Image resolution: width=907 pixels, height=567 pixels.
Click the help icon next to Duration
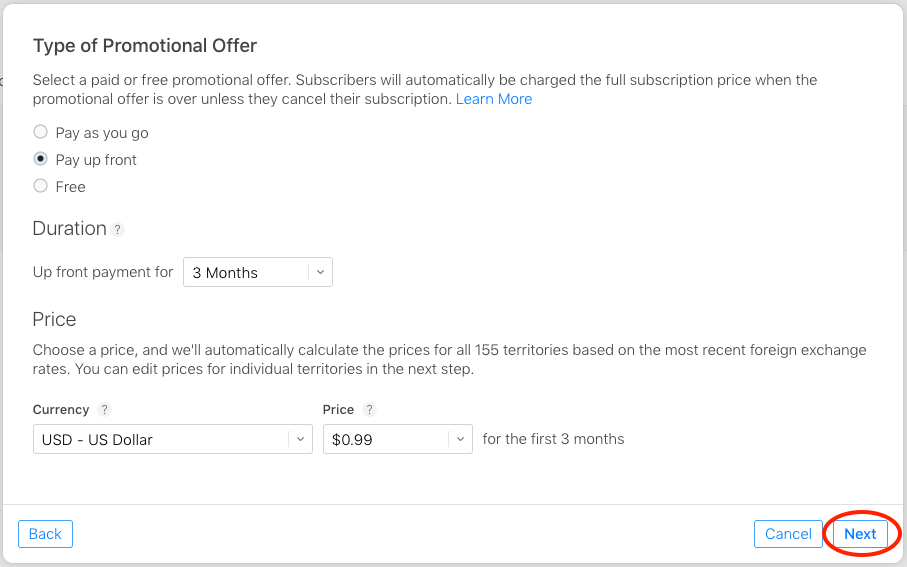pos(117,230)
